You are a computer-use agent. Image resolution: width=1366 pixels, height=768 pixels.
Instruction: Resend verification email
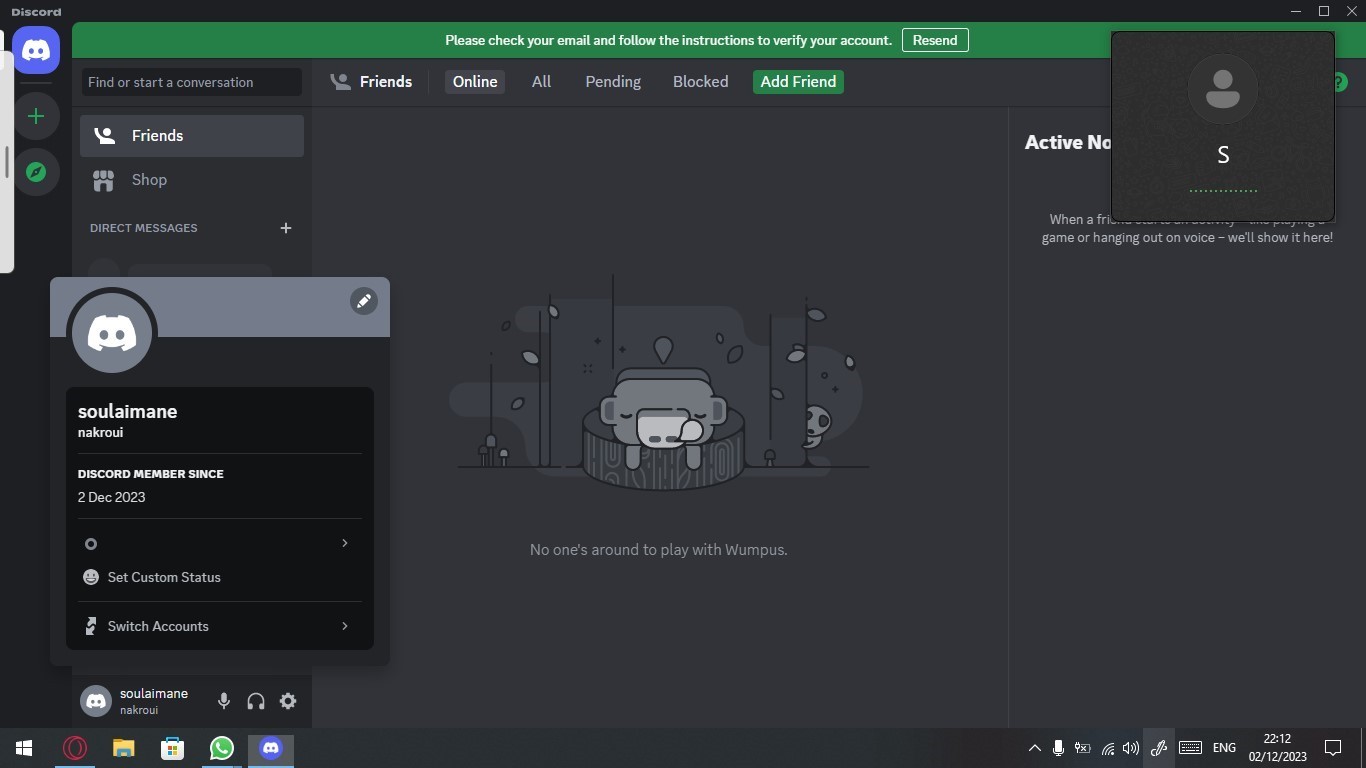935,40
